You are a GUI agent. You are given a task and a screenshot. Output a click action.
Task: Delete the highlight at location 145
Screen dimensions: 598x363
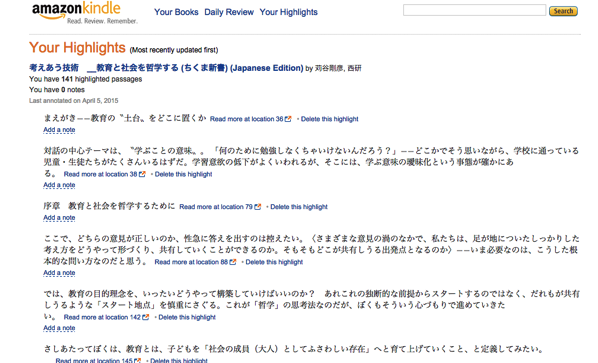179,360
